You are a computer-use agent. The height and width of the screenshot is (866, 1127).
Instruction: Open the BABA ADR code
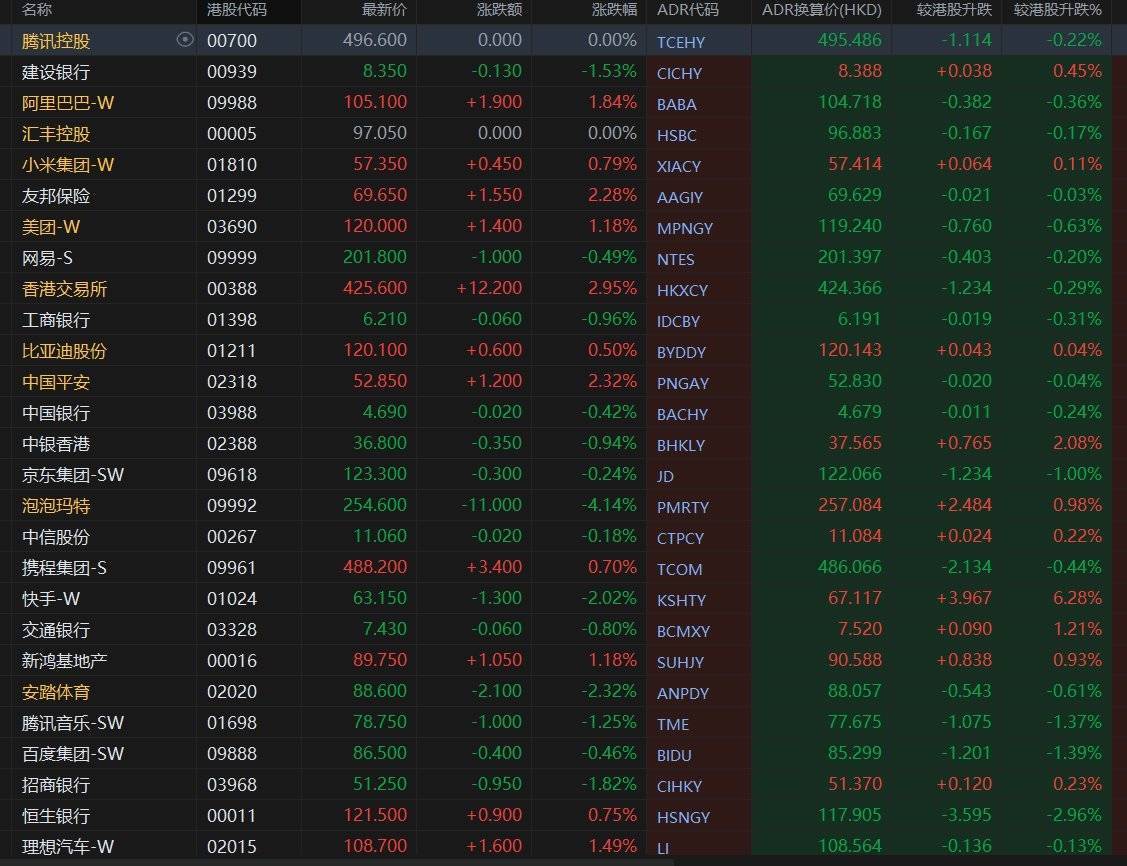pyautogui.click(x=677, y=104)
